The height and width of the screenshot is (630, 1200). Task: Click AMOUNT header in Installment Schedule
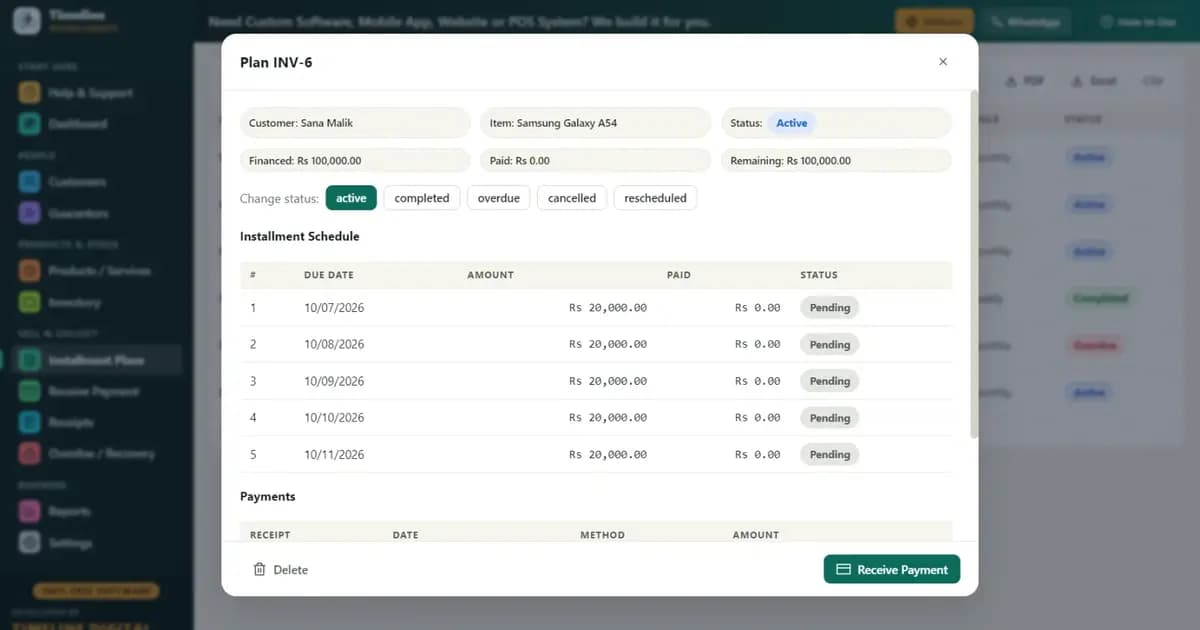pos(490,275)
